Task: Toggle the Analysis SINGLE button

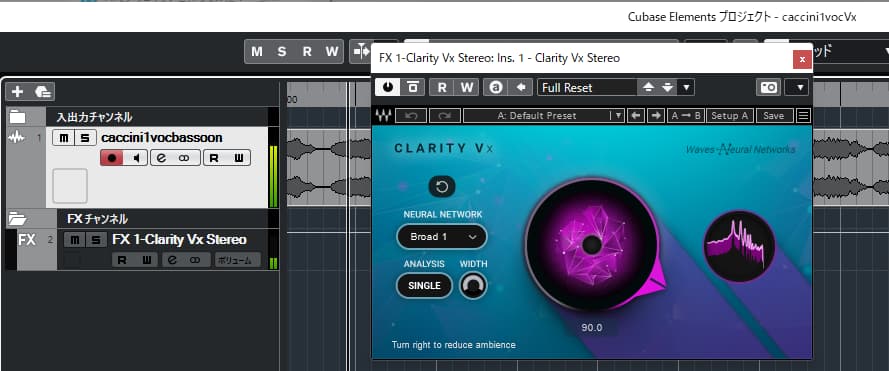Action: [x=424, y=285]
